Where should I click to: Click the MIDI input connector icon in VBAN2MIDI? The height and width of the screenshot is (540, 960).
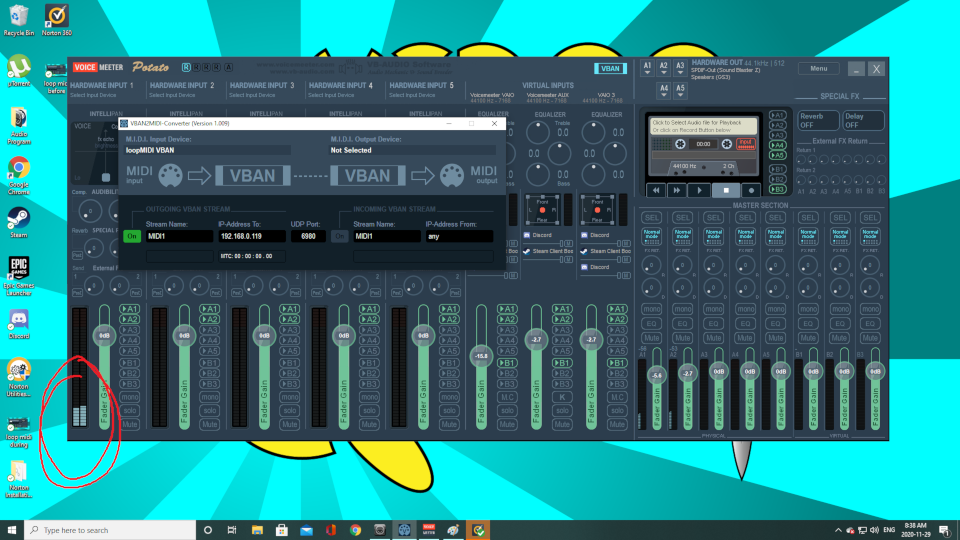170,176
